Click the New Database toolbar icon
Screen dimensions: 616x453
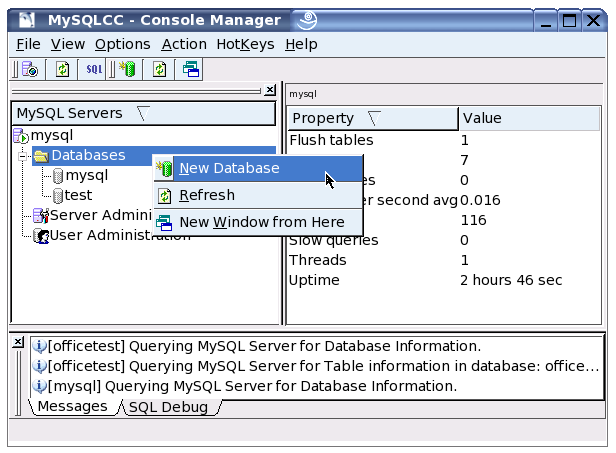(x=127, y=69)
